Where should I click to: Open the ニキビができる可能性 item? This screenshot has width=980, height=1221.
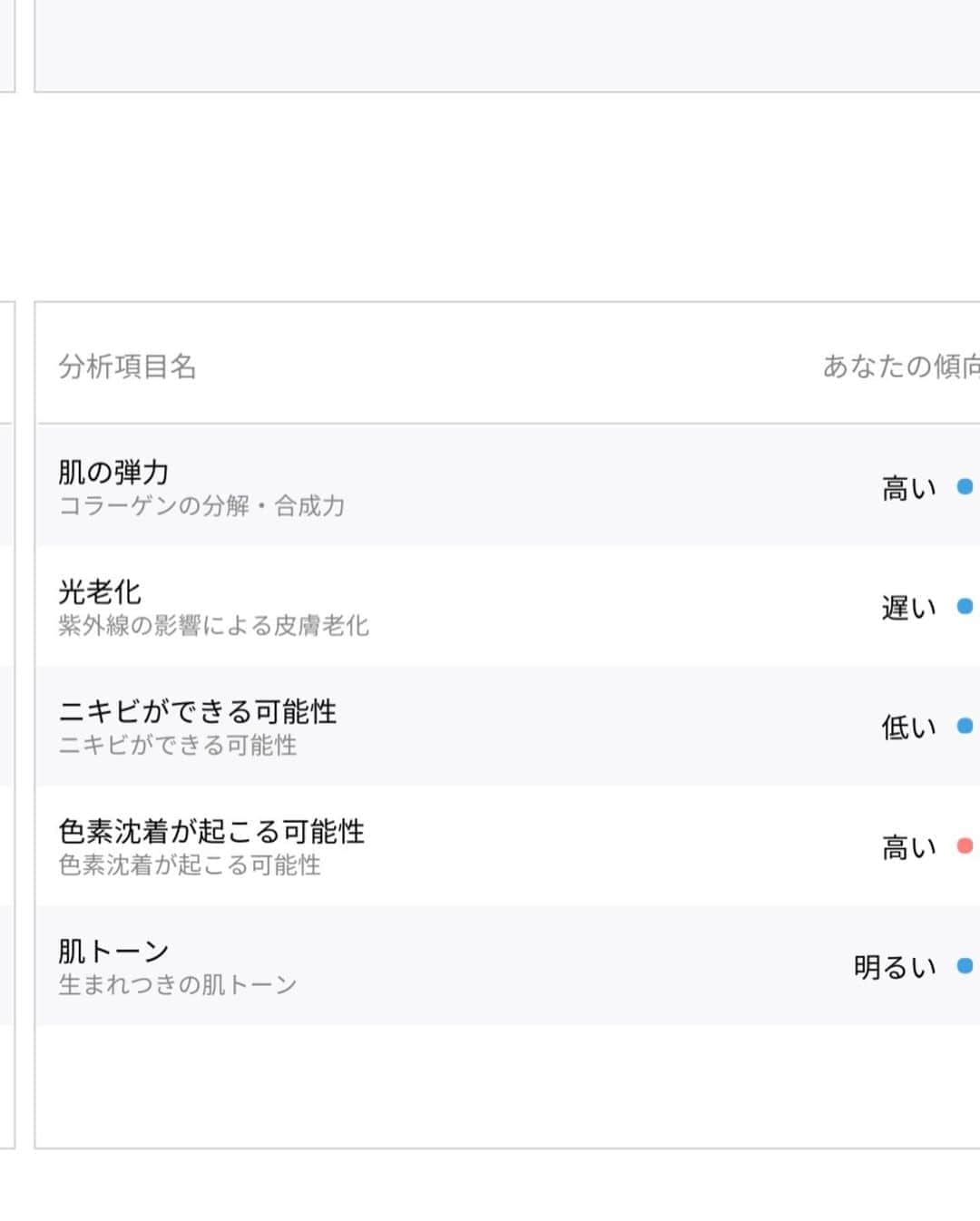197,711
